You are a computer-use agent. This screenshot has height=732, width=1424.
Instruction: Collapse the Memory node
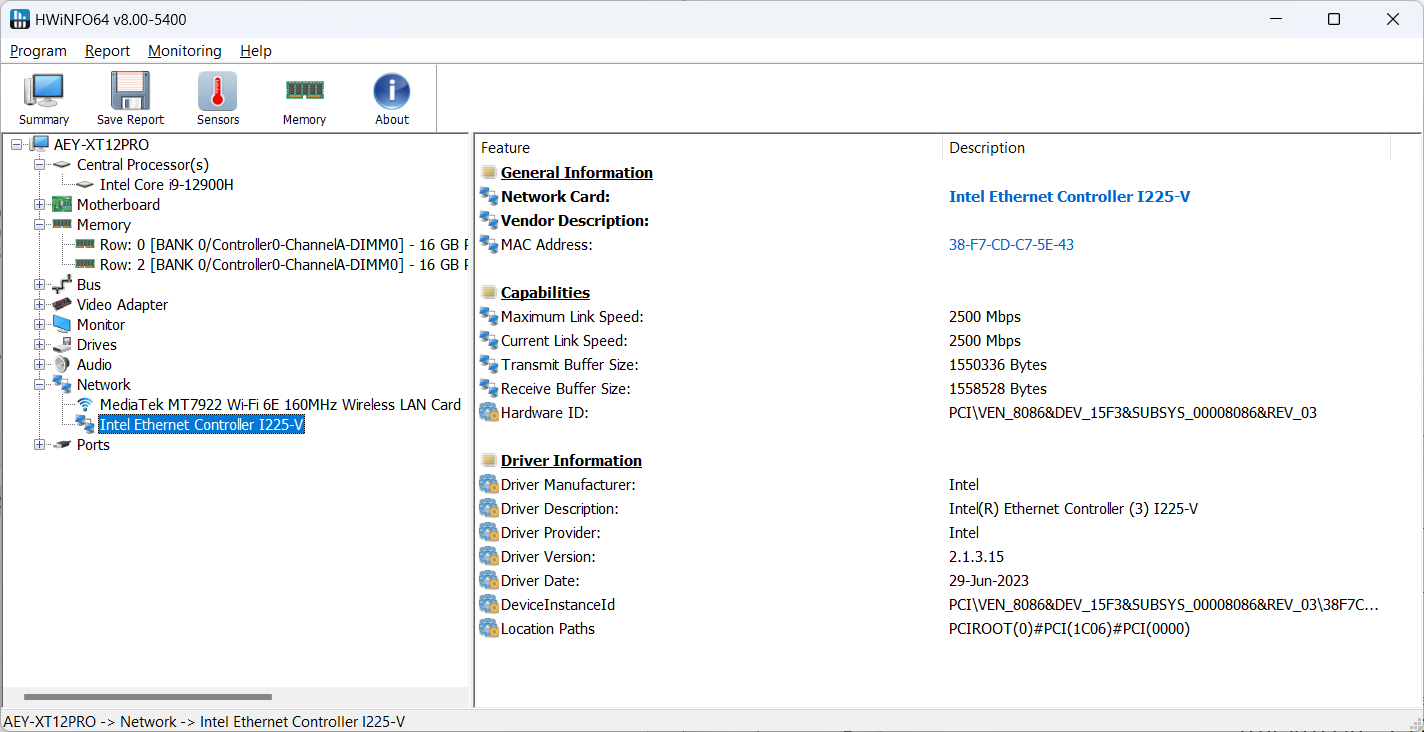39,225
